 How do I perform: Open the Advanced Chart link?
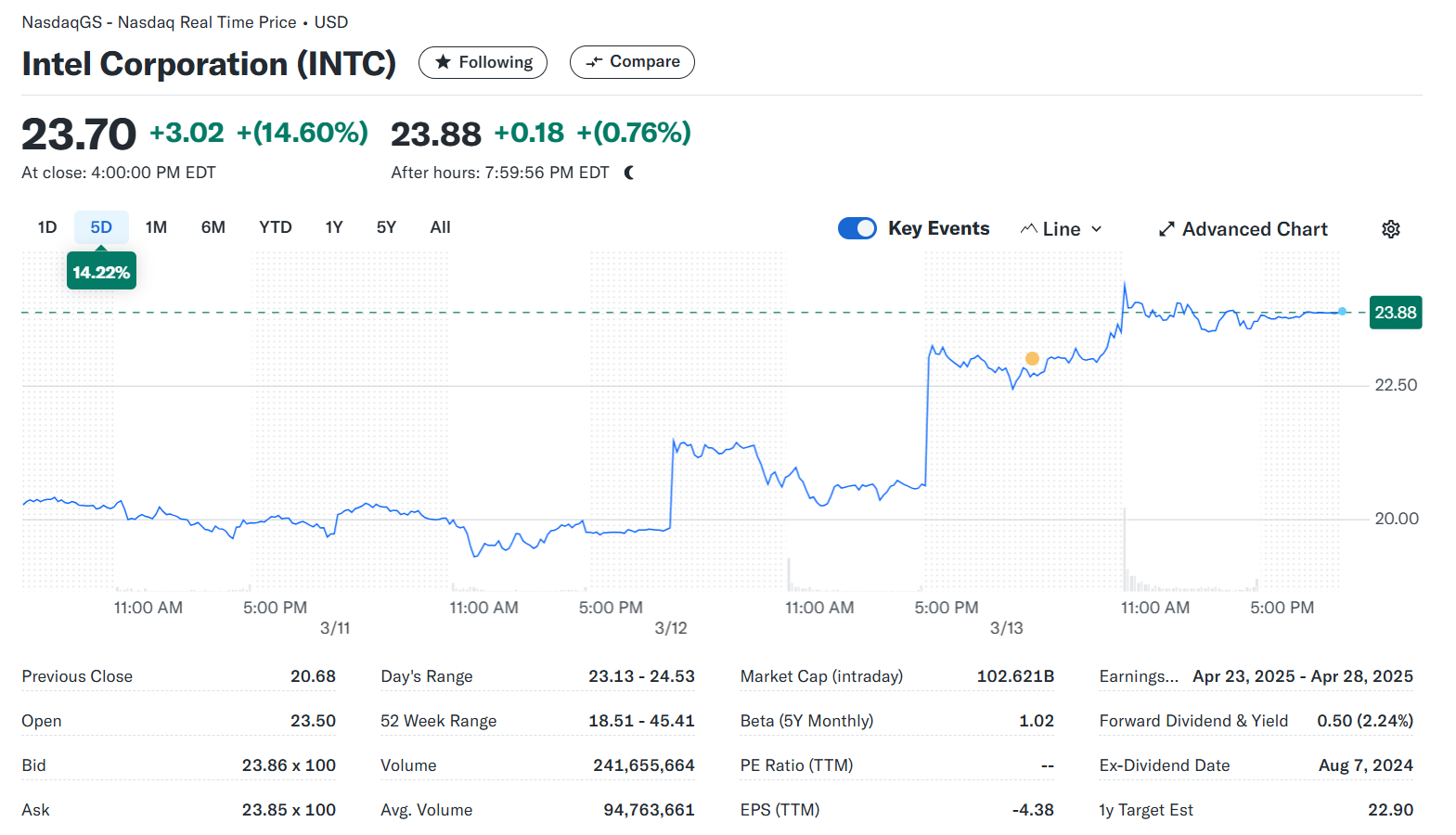1243,229
